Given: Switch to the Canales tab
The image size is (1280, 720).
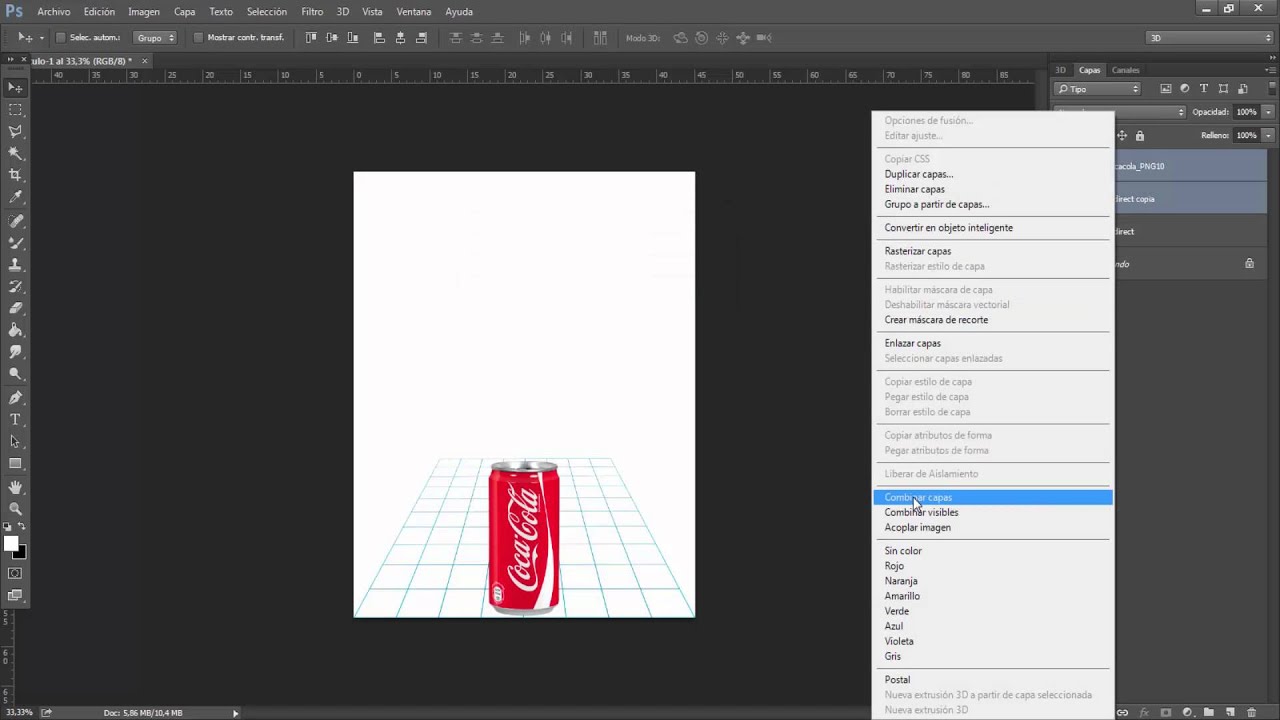Looking at the screenshot, I should pos(1125,70).
